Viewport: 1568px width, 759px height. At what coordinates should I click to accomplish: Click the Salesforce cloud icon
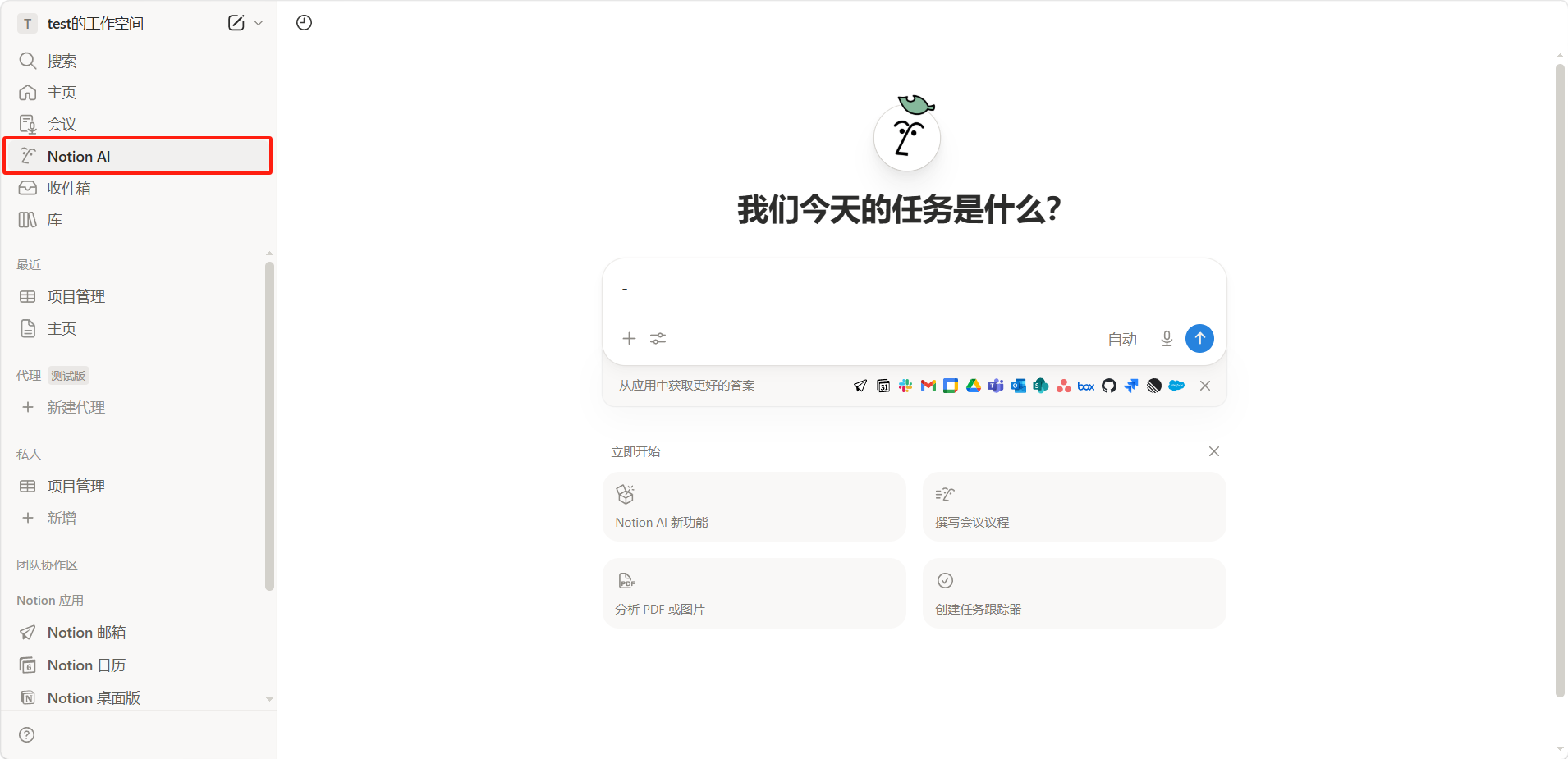[1176, 386]
